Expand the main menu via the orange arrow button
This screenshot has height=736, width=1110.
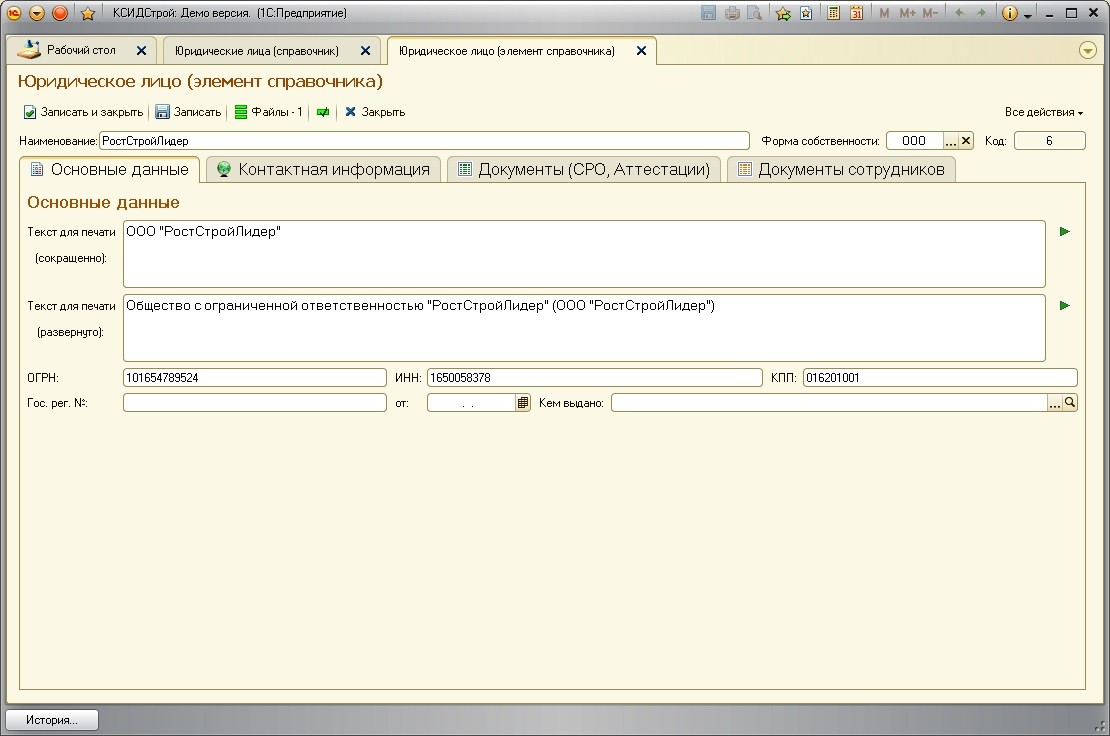coord(37,13)
